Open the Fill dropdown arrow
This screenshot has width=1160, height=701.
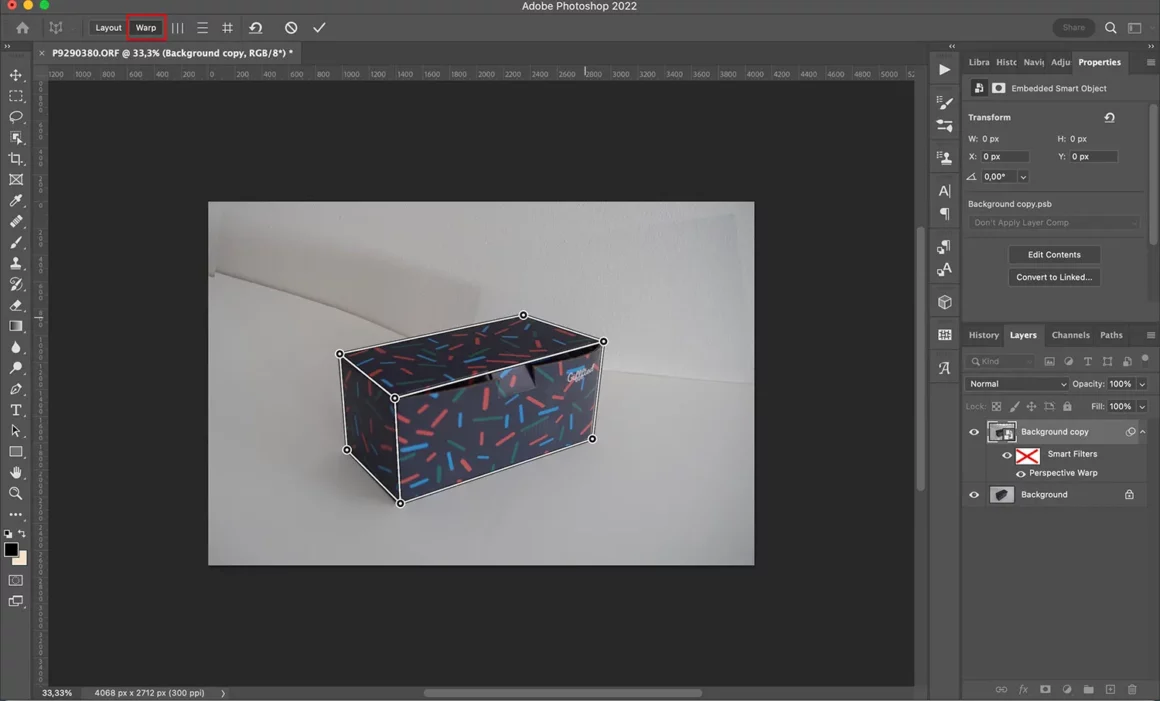(x=1142, y=406)
